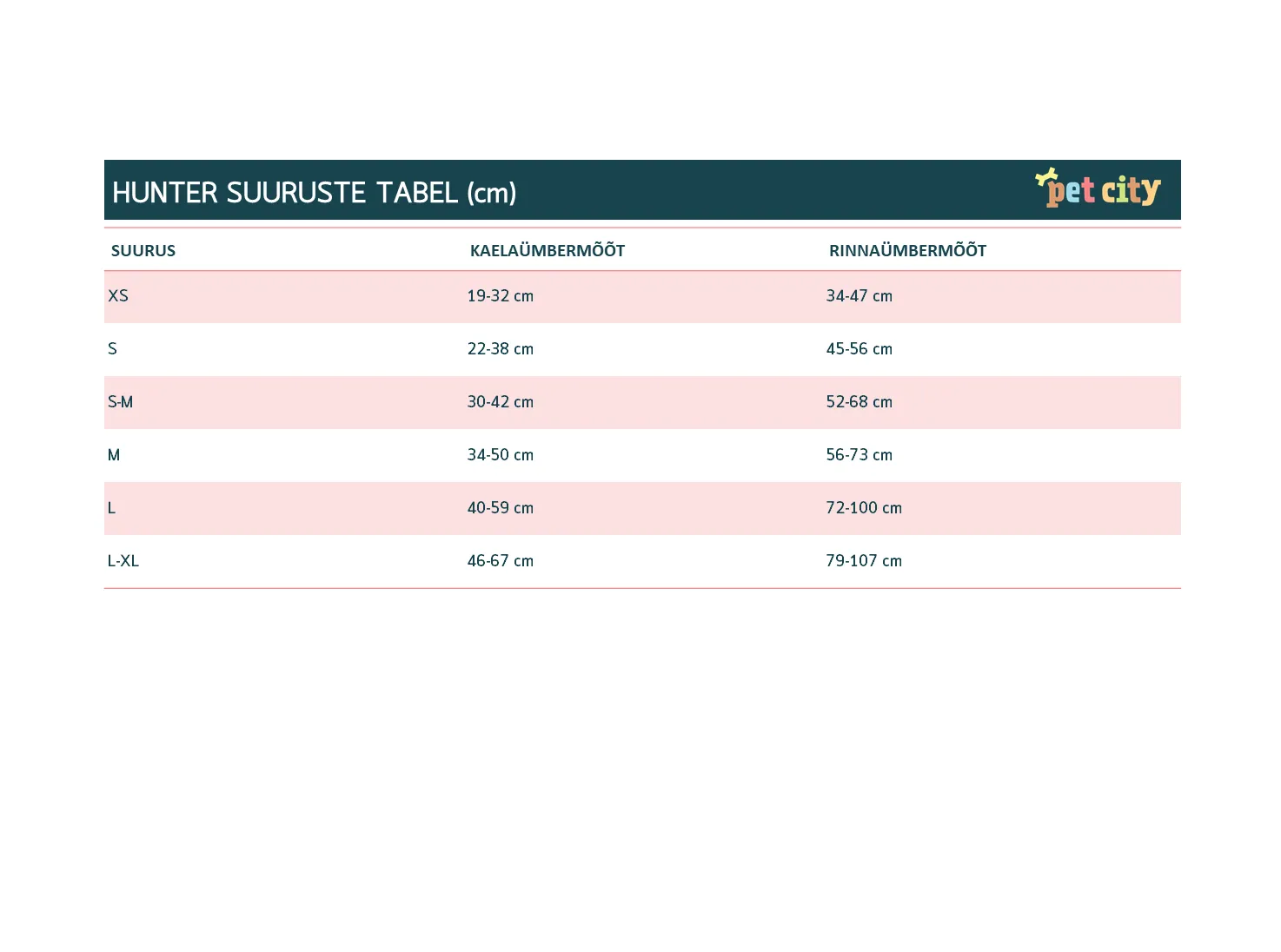Click the 46-67 cm neck value
Screen dimensions: 1281x952
pos(501,561)
